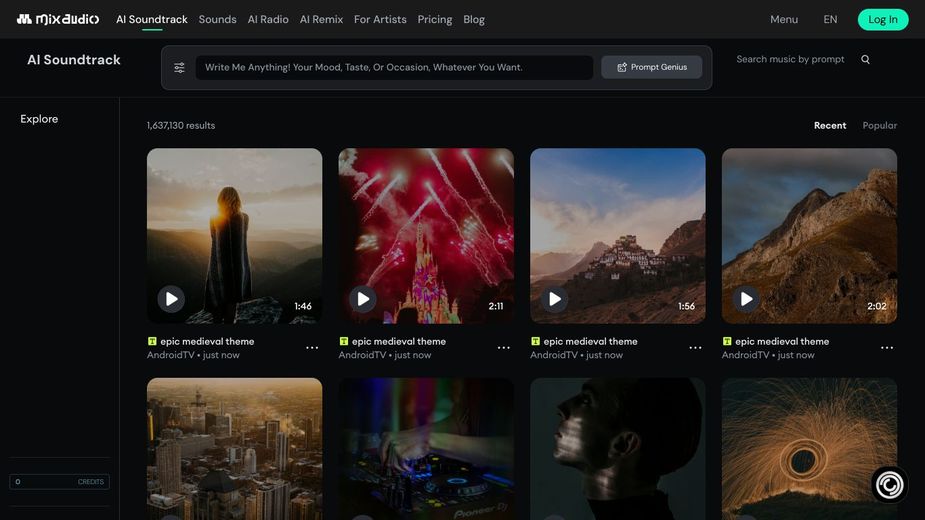Play the rocky mountain track
Viewport: 925px width, 520px height.
746,299
